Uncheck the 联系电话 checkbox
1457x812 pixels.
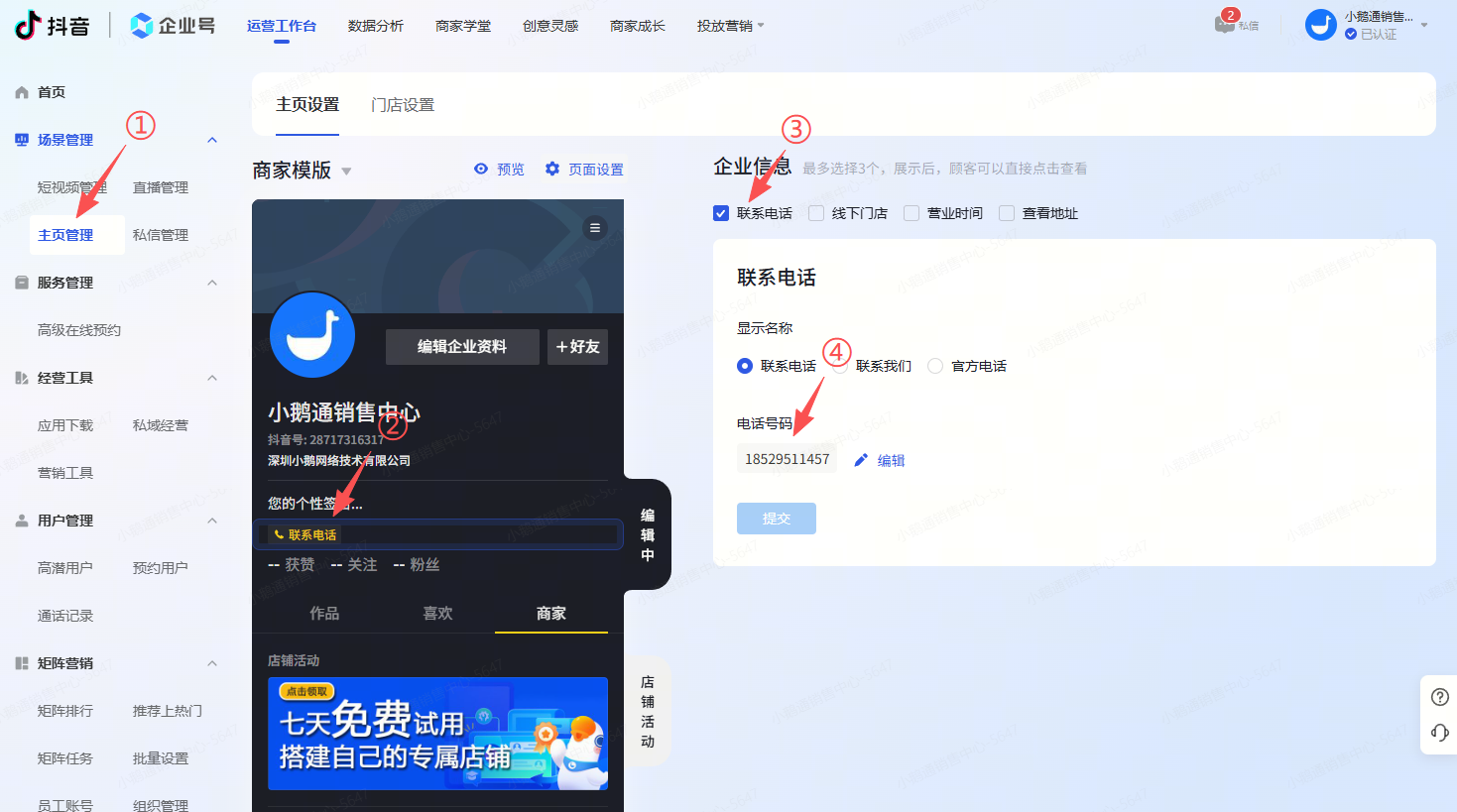[720, 212]
